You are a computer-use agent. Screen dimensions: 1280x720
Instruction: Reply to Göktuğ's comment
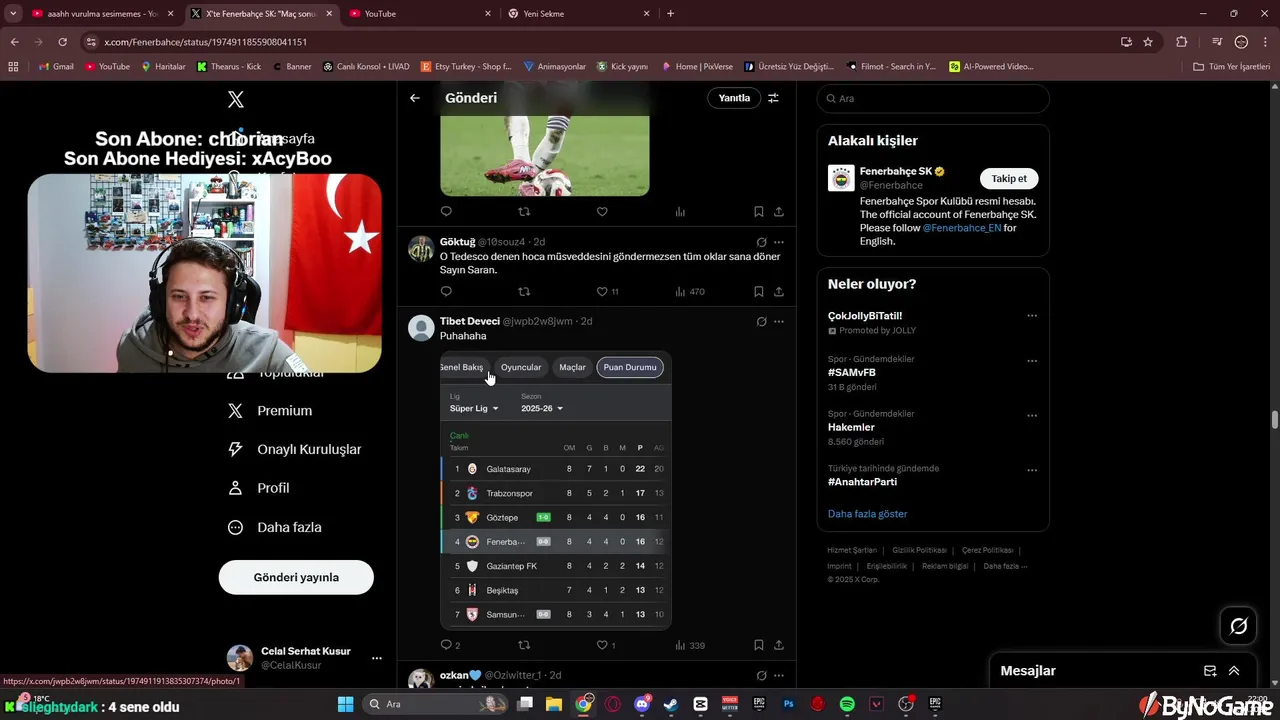(x=446, y=292)
